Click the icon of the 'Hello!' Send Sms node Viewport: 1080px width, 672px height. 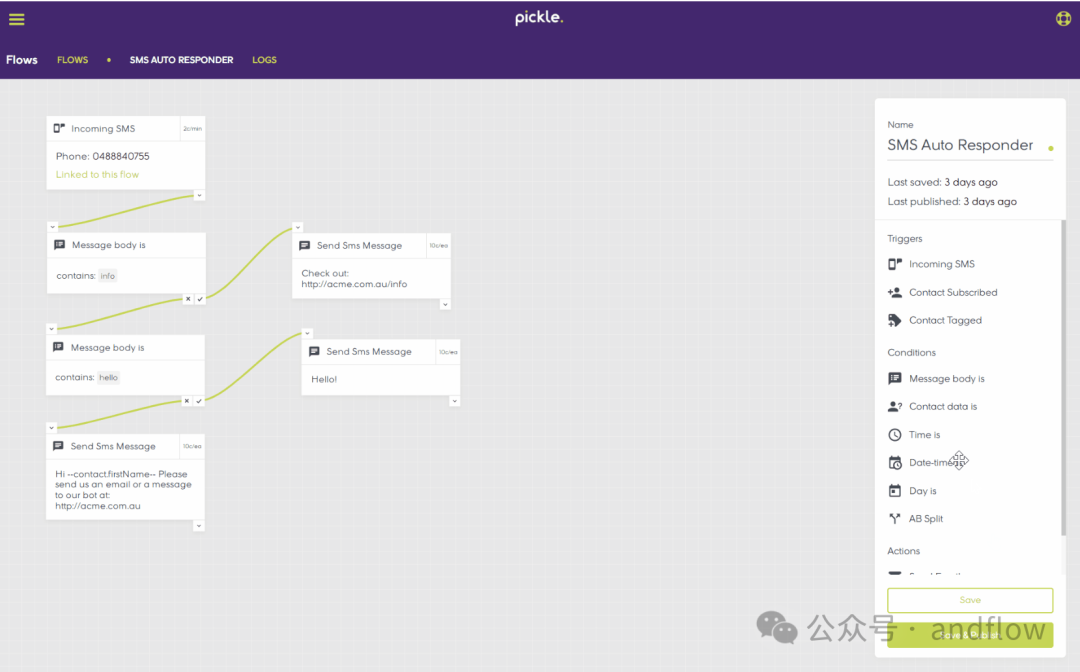[314, 351]
